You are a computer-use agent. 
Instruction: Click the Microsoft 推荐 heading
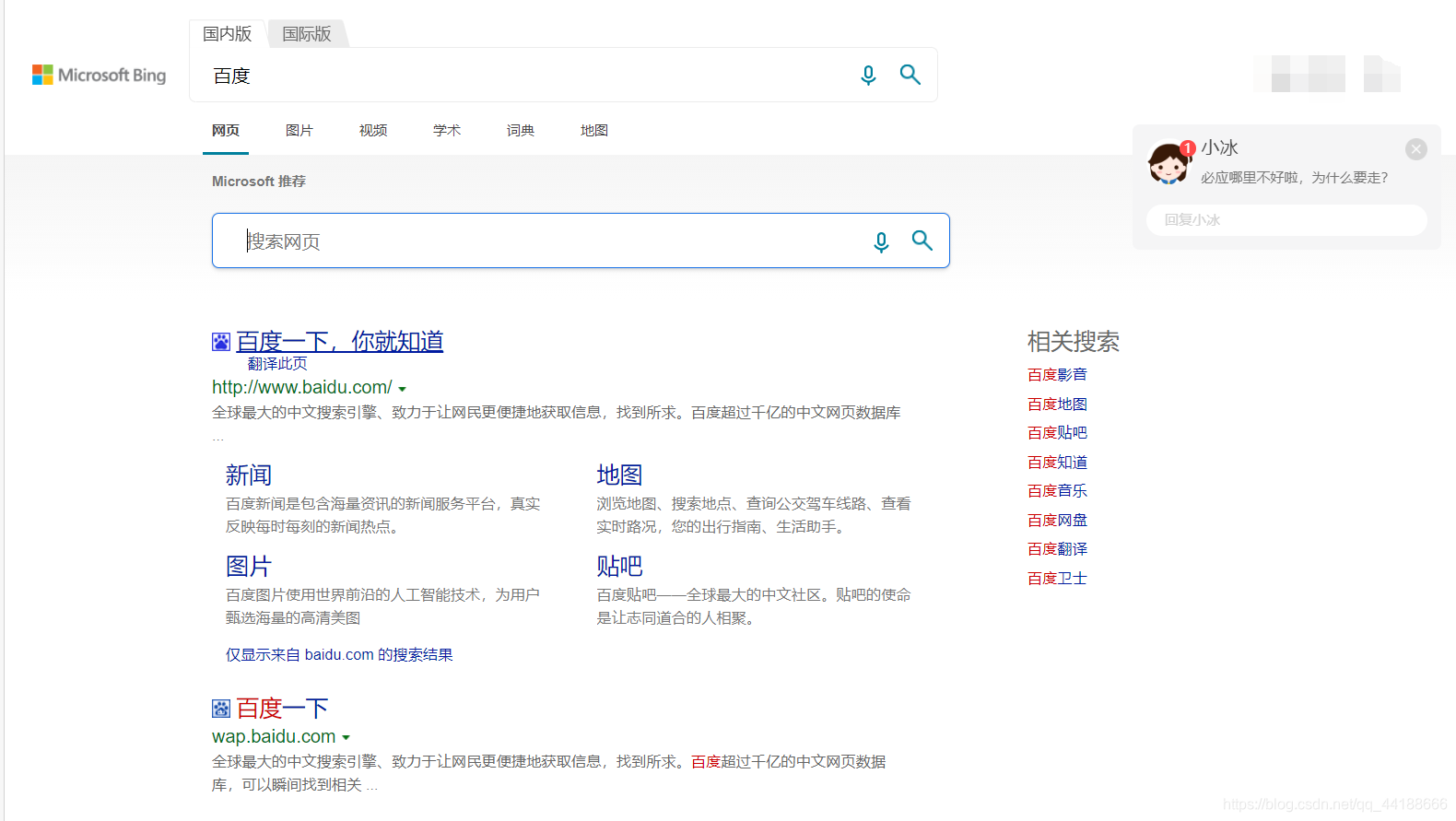(259, 182)
